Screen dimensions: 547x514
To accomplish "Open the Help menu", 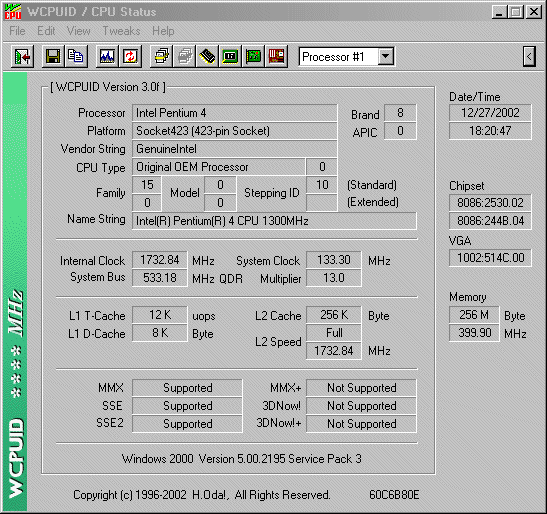I will (163, 31).
